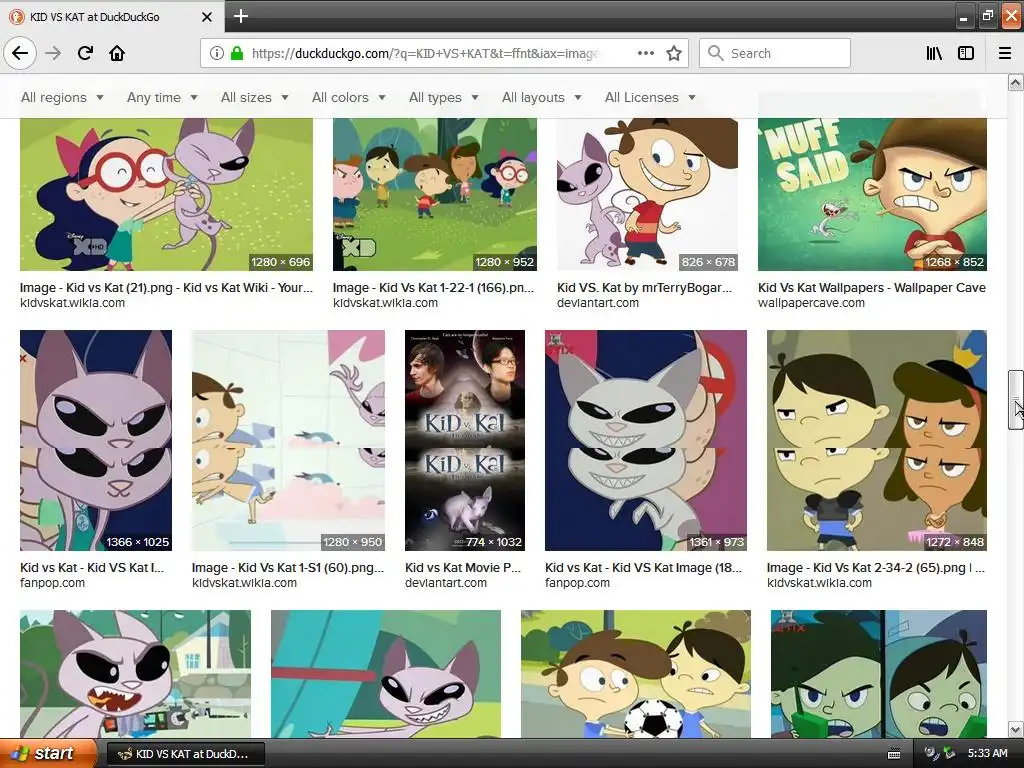Expand the All Licenses filter
Screen dimensions: 1024x768
tap(650, 97)
